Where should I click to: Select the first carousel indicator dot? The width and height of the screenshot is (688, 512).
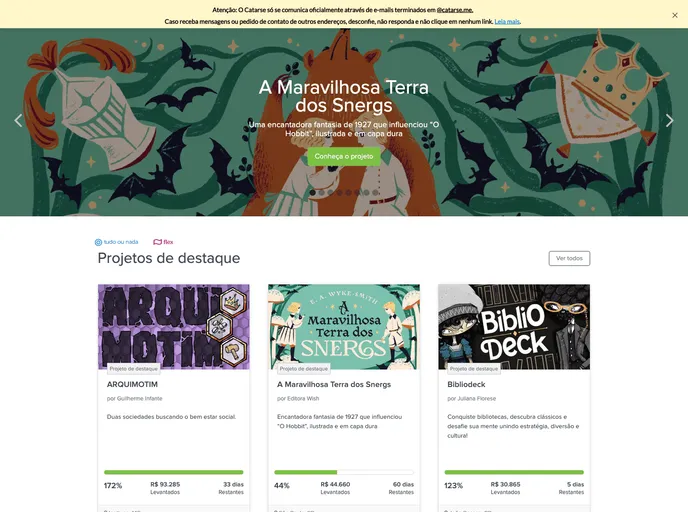click(x=312, y=192)
